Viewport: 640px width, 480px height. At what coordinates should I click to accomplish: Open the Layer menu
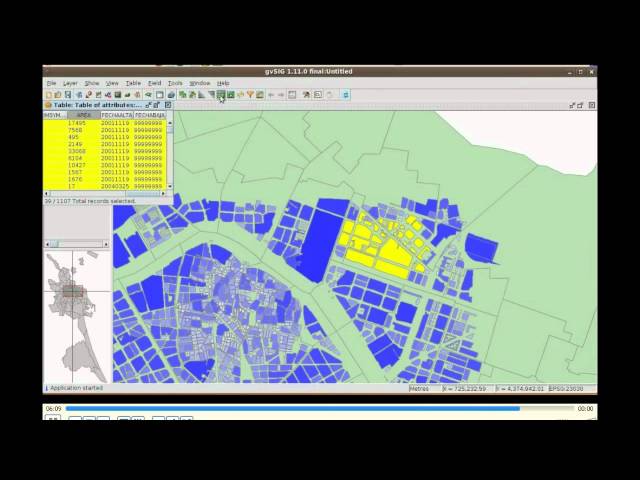(x=70, y=83)
